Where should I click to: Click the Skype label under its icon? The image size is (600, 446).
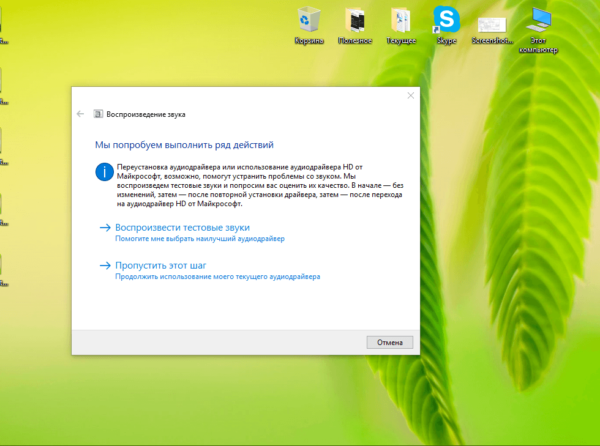pyautogui.click(x=447, y=41)
